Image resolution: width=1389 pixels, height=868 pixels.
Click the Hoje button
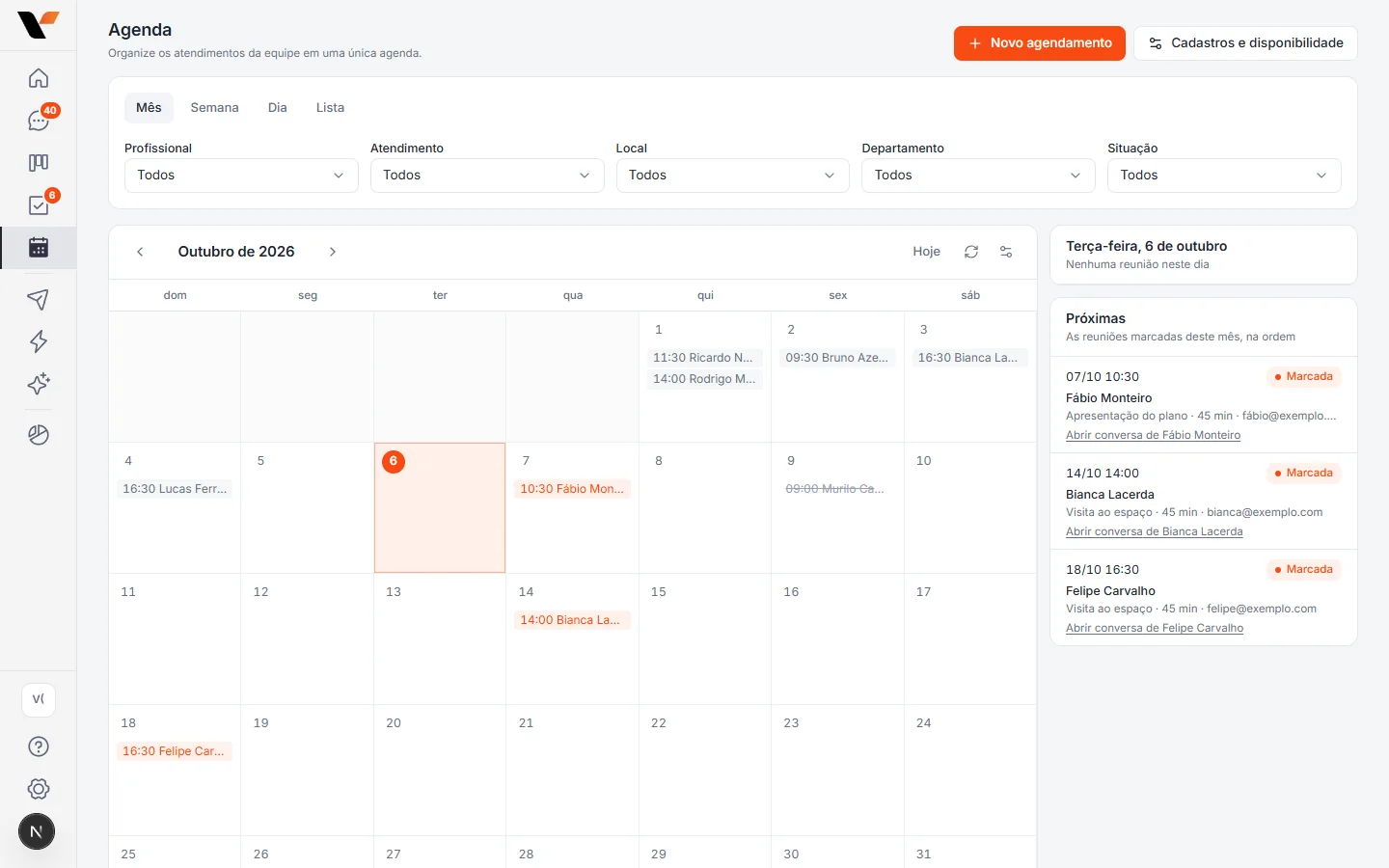tap(926, 252)
